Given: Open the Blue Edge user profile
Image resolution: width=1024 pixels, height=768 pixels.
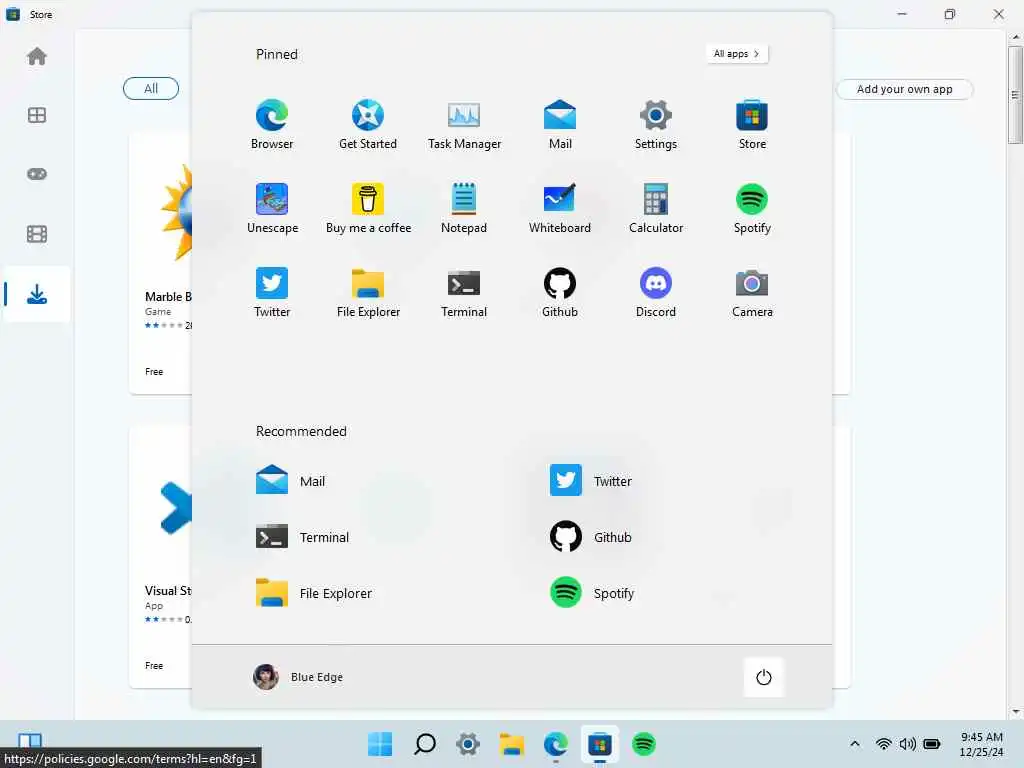Looking at the screenshot, I should point(298,677).
